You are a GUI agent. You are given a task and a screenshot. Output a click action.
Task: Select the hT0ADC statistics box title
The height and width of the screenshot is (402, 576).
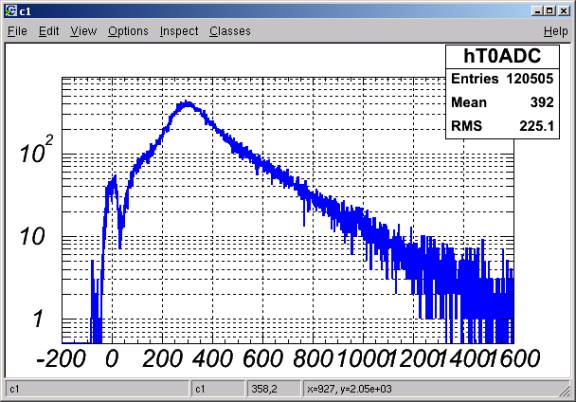click(502, 57)
